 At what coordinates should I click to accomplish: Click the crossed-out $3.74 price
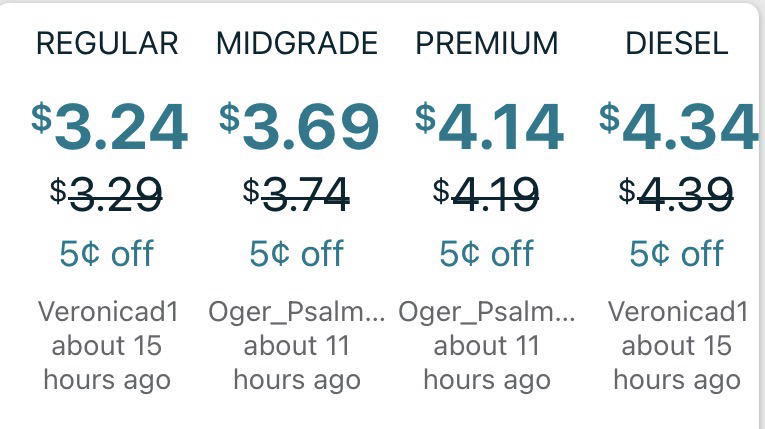(x=297, y=192)
